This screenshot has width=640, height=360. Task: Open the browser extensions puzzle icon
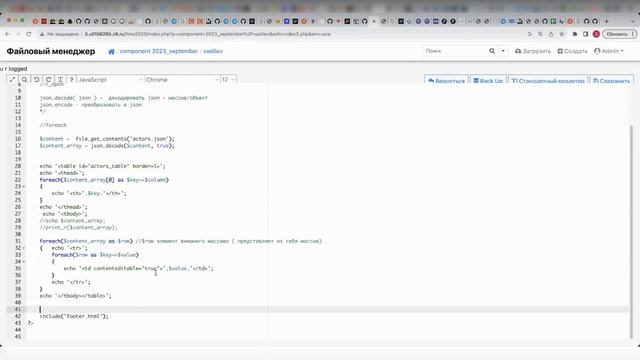tap(575, 34)
